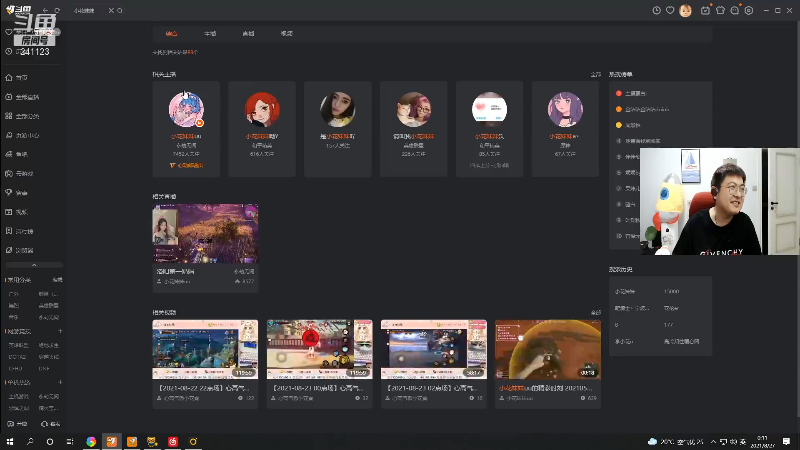Open the colorful pinwheel app in taskbar
This screenshot has height=450, width=800.
point(91,441)
